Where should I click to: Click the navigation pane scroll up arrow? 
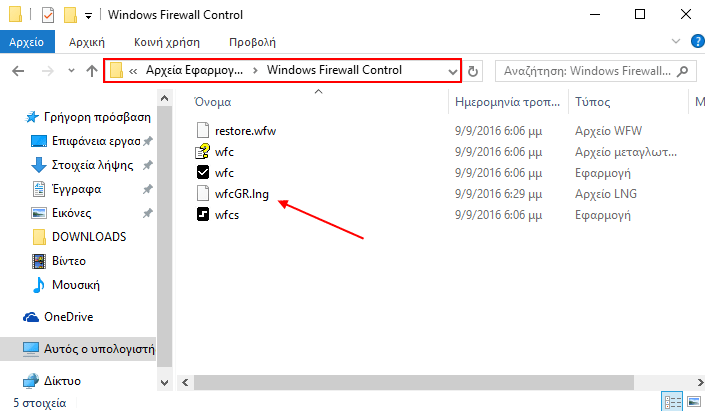click(x=165, y=98)
